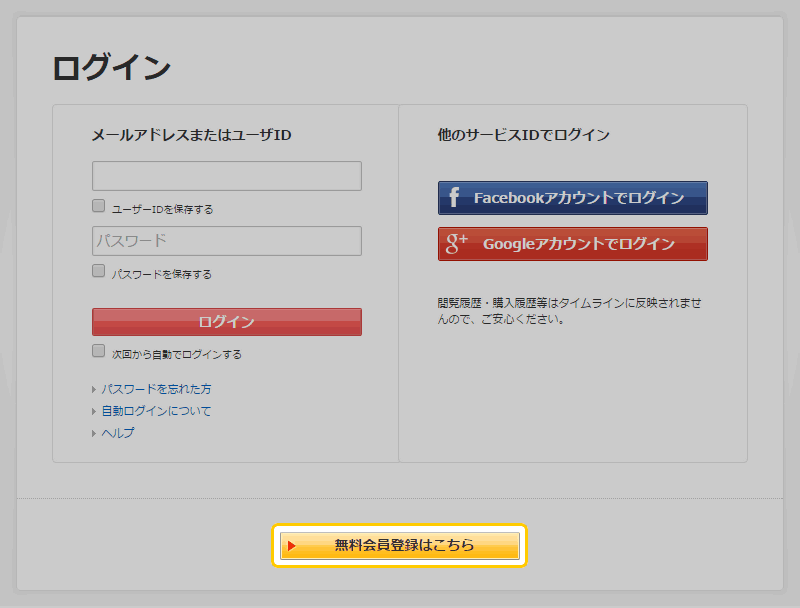Click the Facebook f logo icon

[x=454, y=197]
